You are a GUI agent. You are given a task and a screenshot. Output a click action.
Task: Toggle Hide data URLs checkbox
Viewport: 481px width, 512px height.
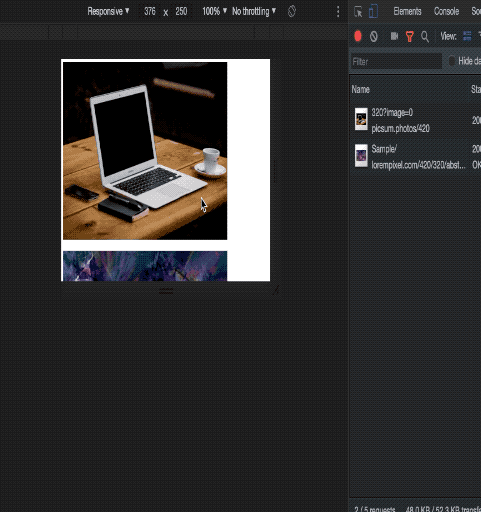pos(452,61)
